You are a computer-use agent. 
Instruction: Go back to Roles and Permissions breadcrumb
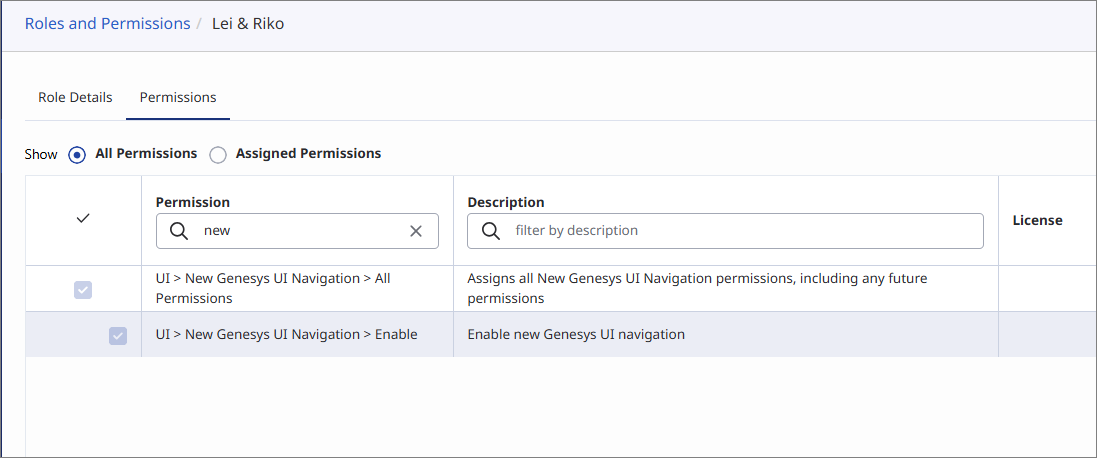click(107, 24)
